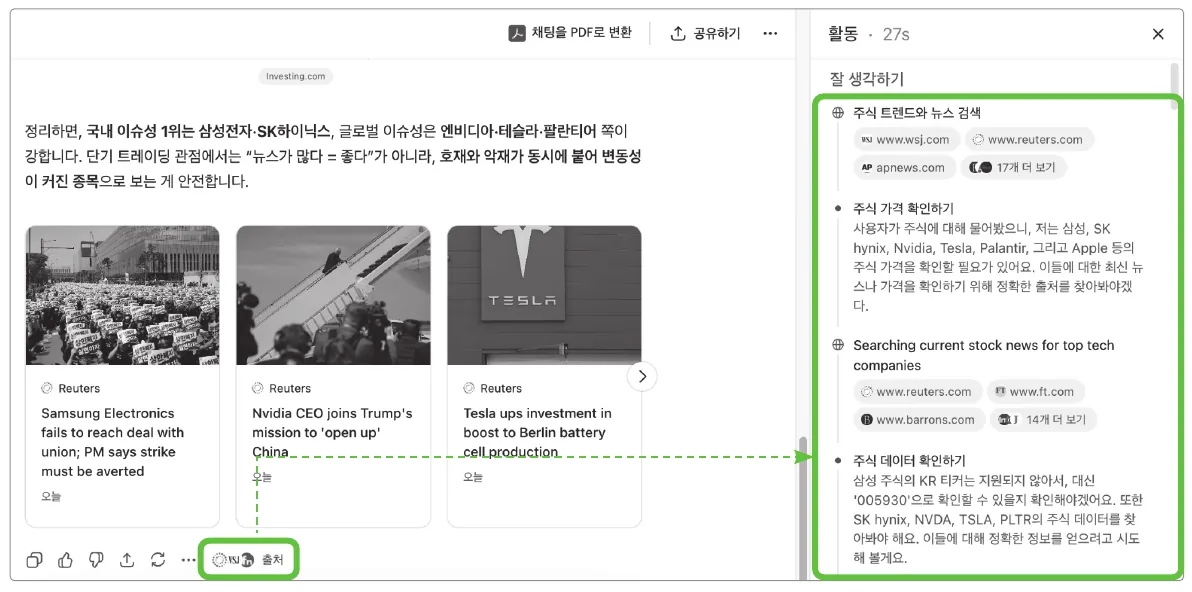Click the 'Searching current stock news' step title
Viewport: 1192px width, 592px height.
click(984, 355)
